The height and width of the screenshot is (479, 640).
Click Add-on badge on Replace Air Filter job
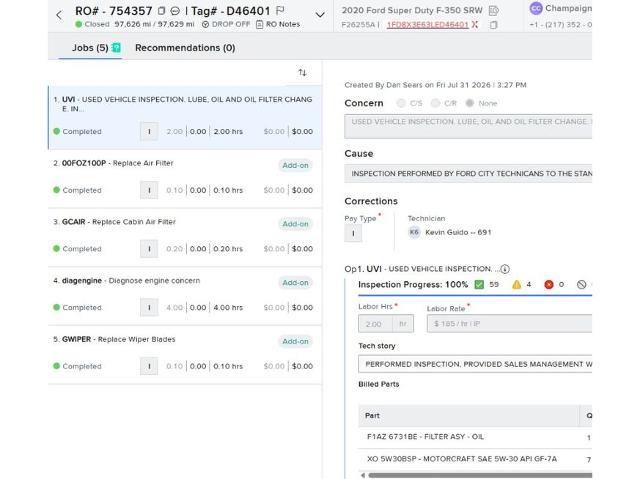click(x=296, y=165)
